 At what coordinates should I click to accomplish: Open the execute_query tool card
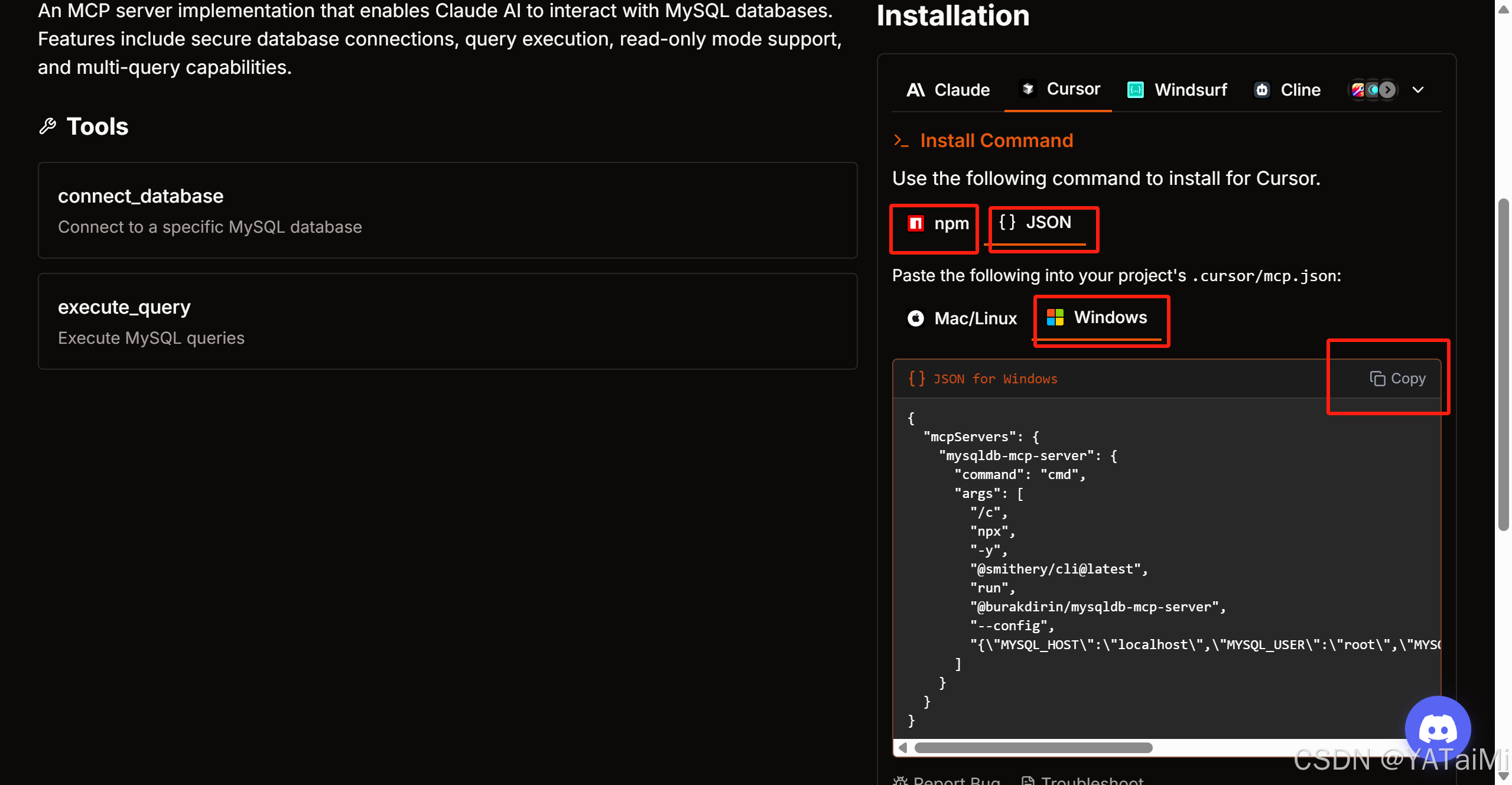click(x=447, y=321)
